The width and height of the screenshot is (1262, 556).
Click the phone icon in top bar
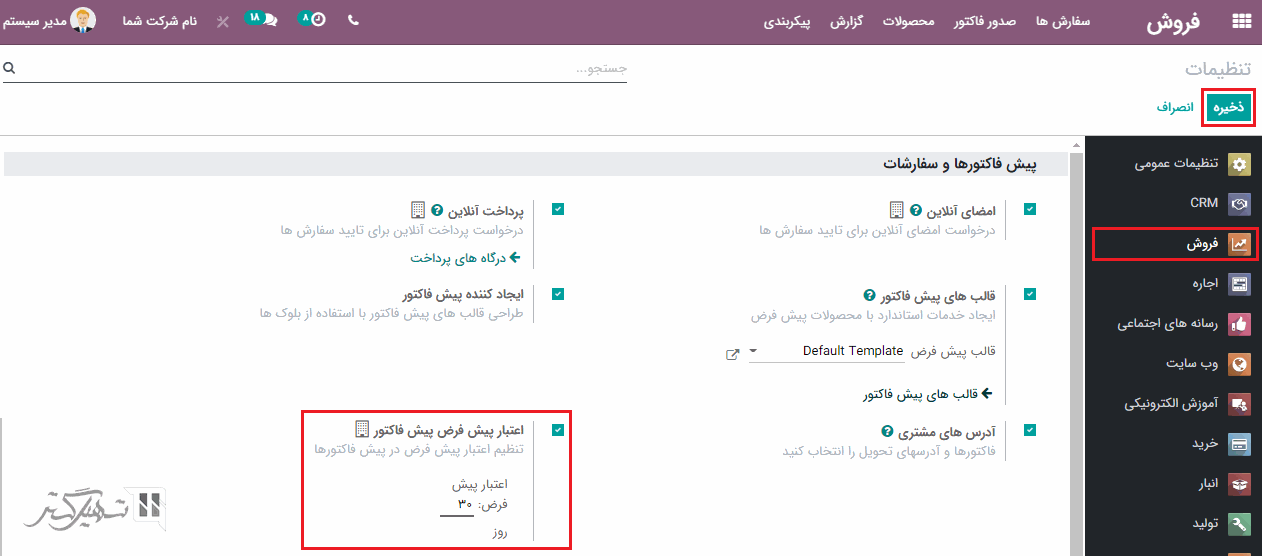(353, 20)
